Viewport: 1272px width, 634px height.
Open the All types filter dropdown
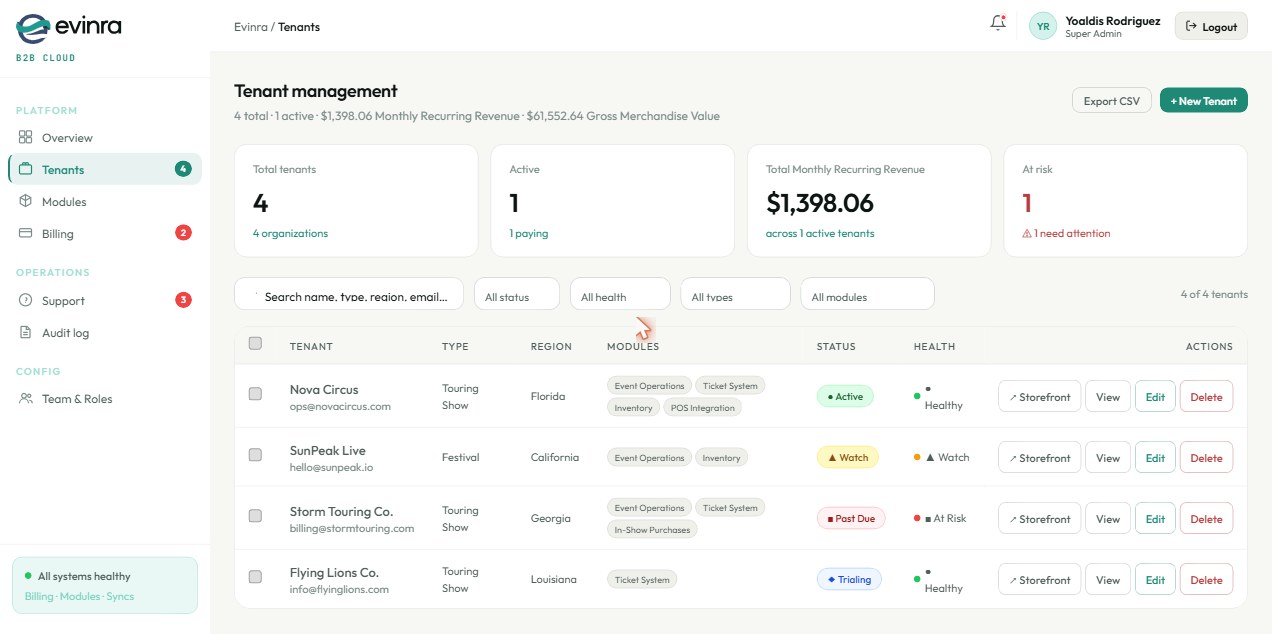pyautogui.click(x=736, y=294)
